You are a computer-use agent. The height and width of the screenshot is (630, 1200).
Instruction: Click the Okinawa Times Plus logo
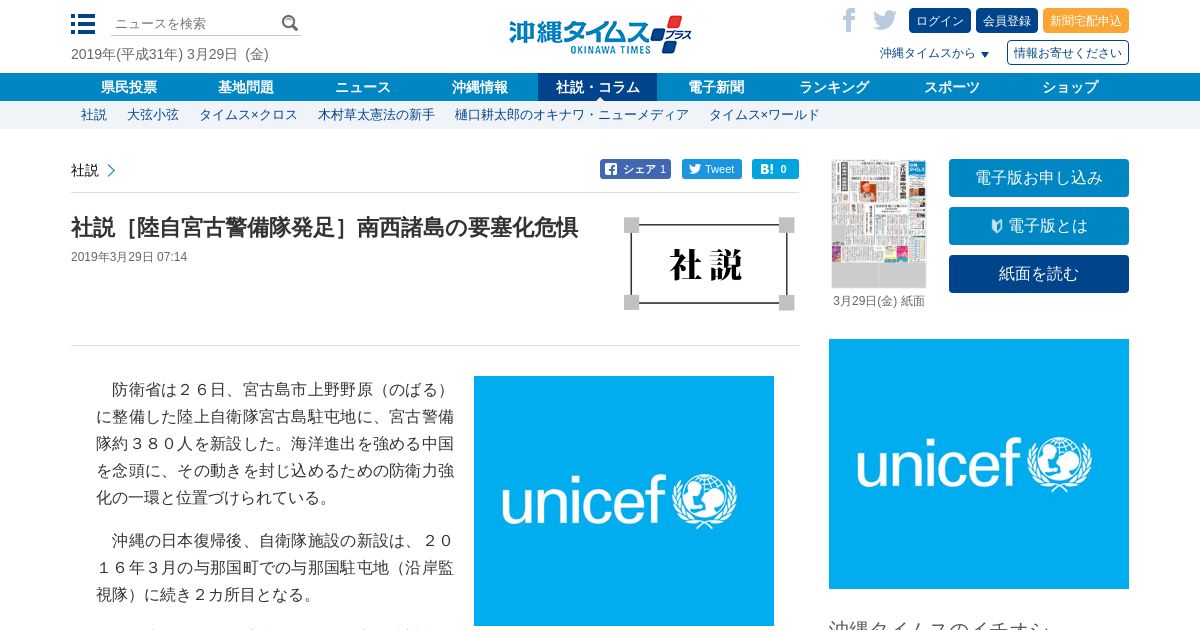(x=600, y=35)
